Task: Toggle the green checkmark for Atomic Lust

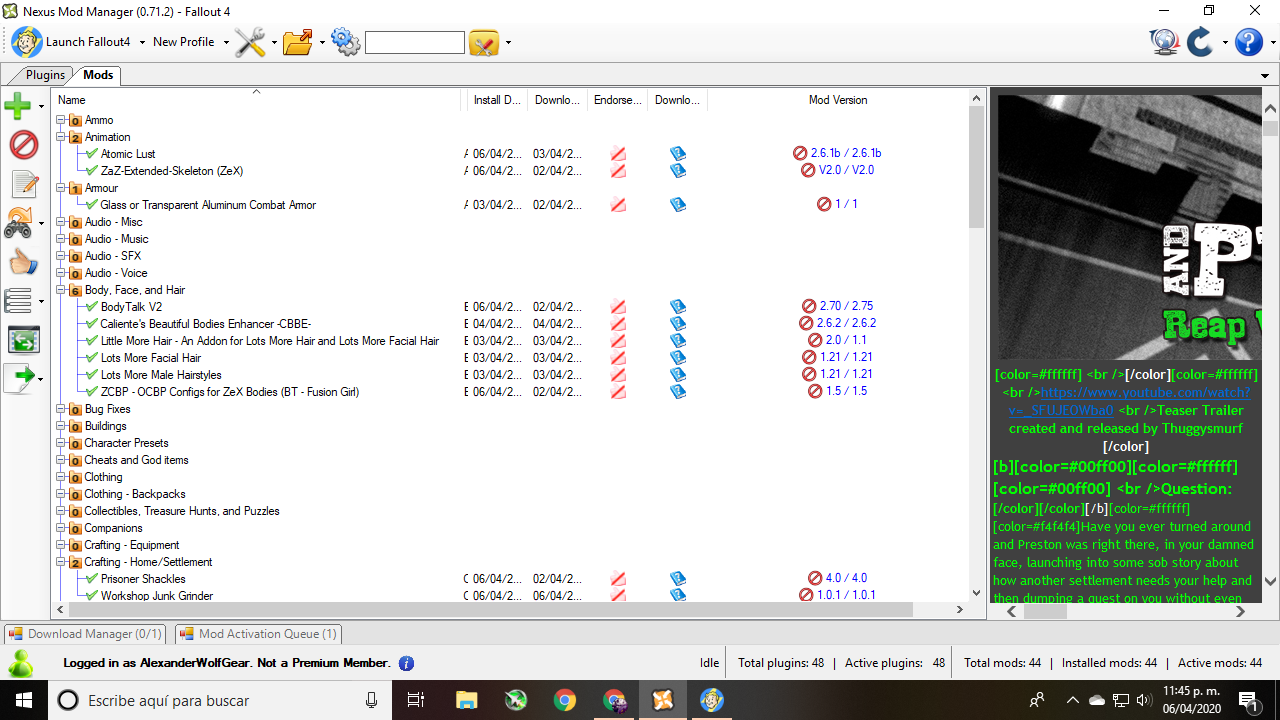Action: click(92, 154)
